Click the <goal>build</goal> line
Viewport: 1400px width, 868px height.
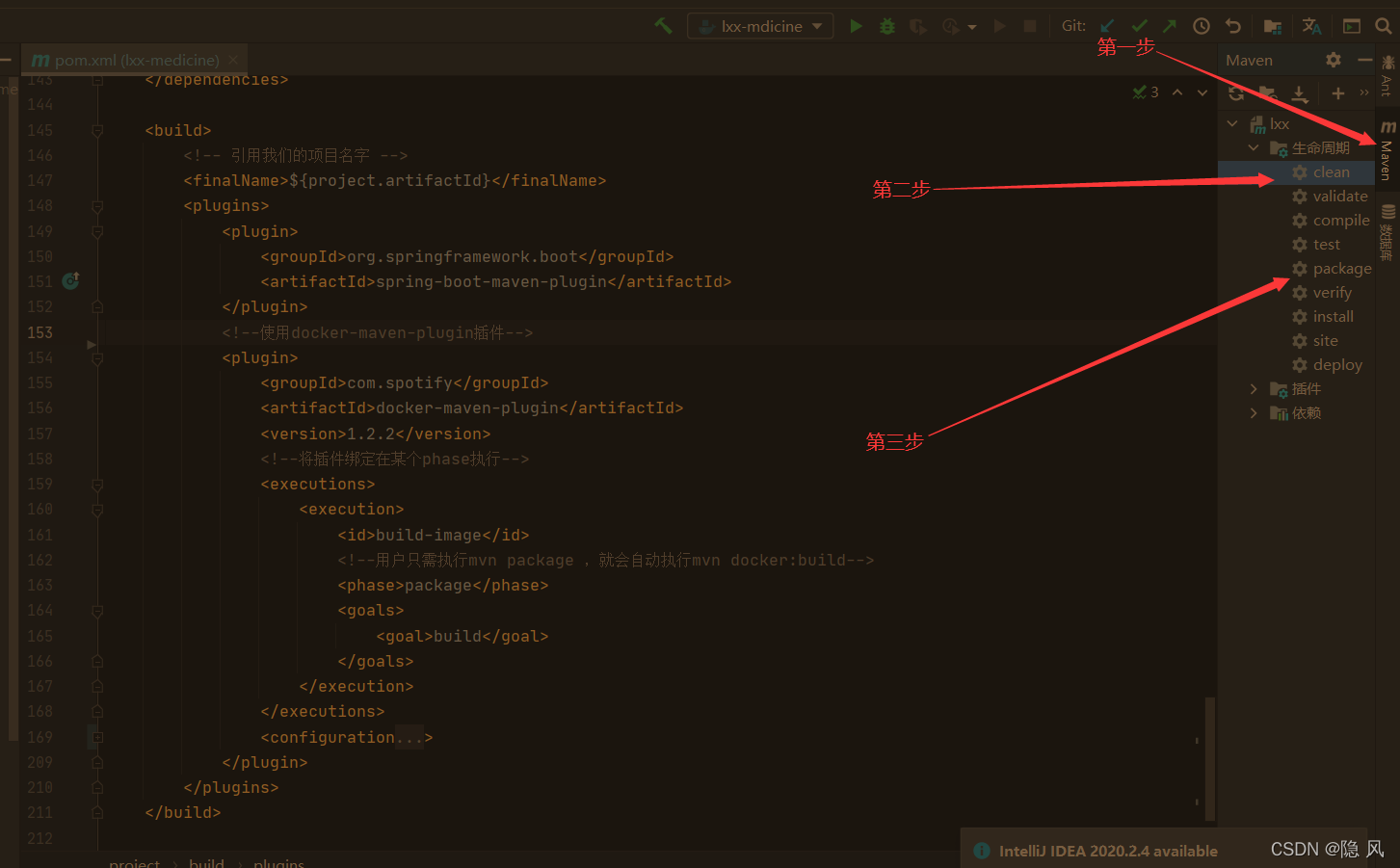462,636
